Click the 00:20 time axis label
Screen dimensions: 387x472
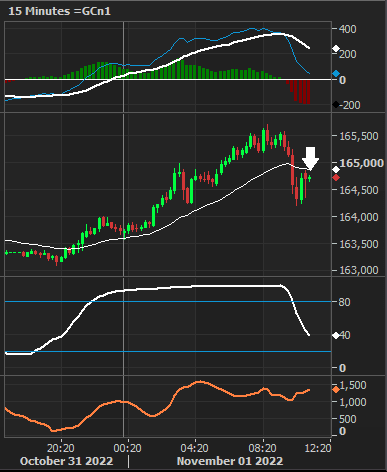point(128,448)
